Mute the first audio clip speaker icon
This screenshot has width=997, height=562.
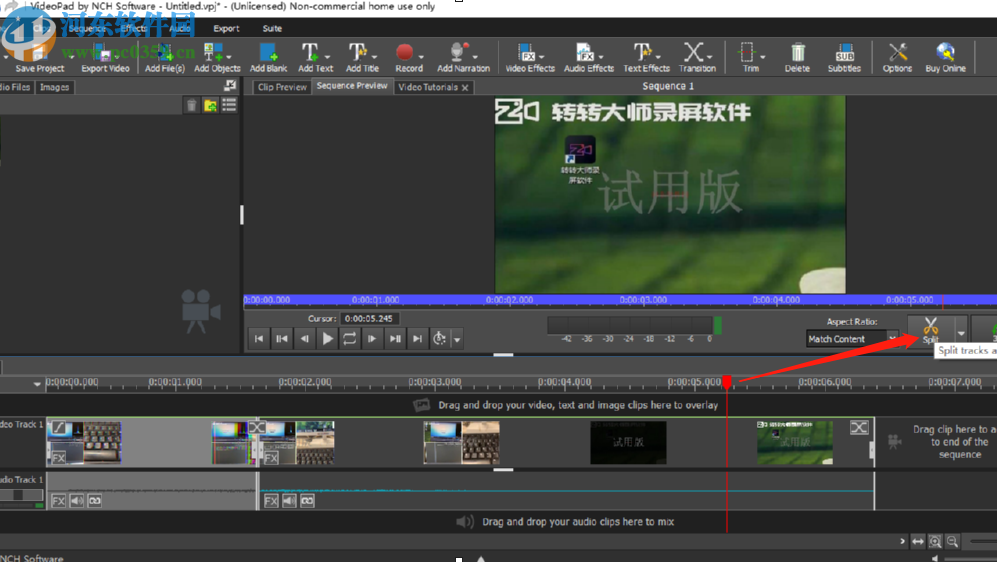click(78, 500)
